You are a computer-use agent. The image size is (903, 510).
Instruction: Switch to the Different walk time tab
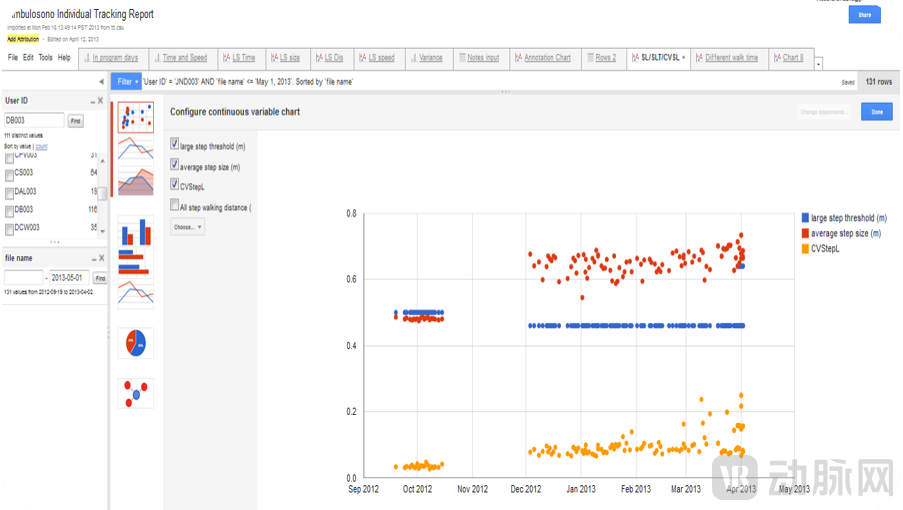click(x=729, y=58)
